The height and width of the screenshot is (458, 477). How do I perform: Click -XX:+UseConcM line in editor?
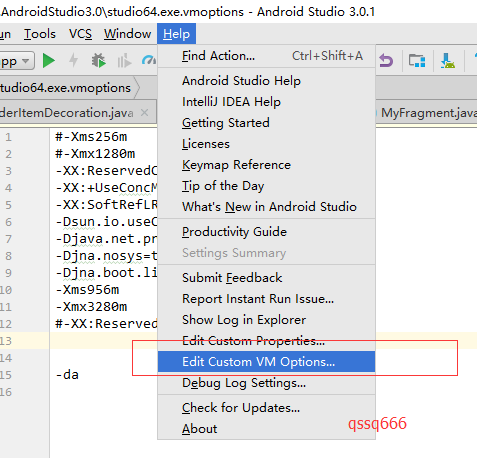[106, 188]
